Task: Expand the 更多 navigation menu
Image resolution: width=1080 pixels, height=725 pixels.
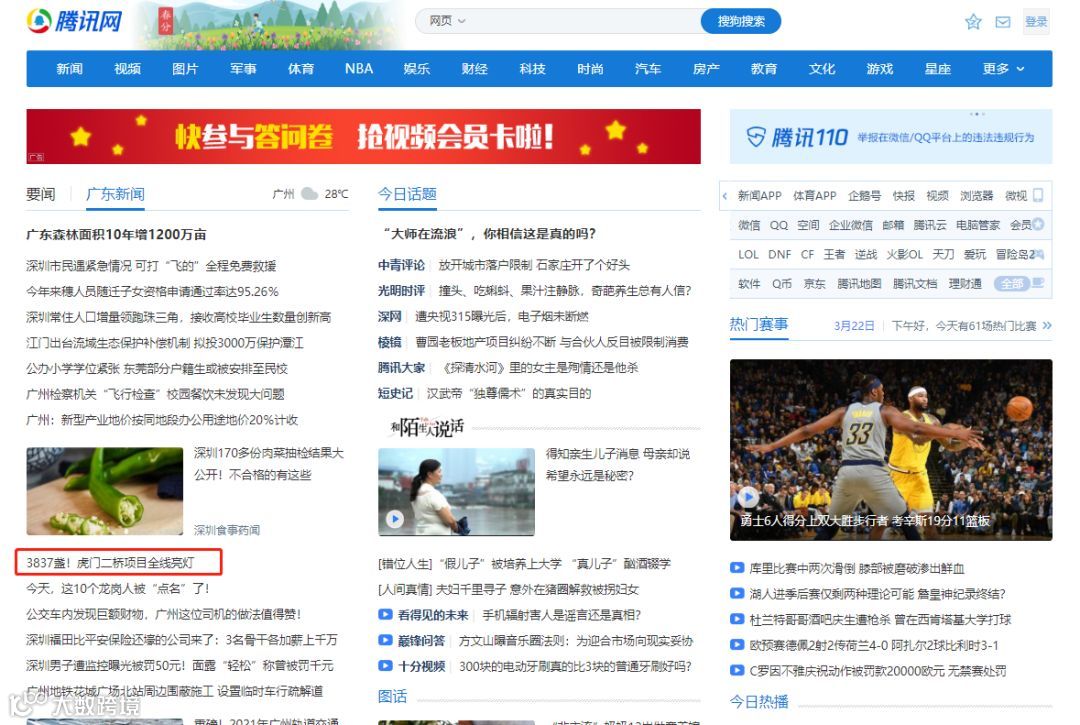Action: point(1003,69)
